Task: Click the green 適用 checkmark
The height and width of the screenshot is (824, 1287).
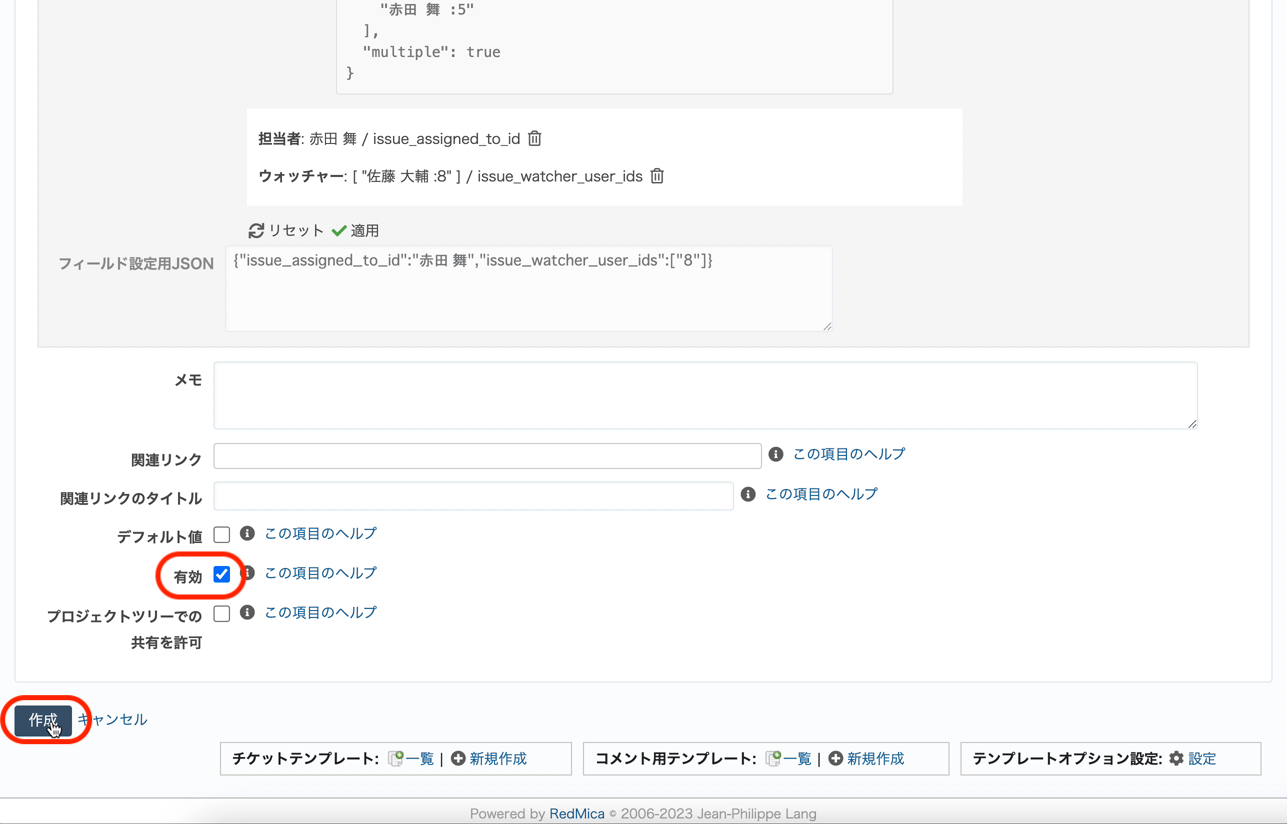Action: point(340,231)
